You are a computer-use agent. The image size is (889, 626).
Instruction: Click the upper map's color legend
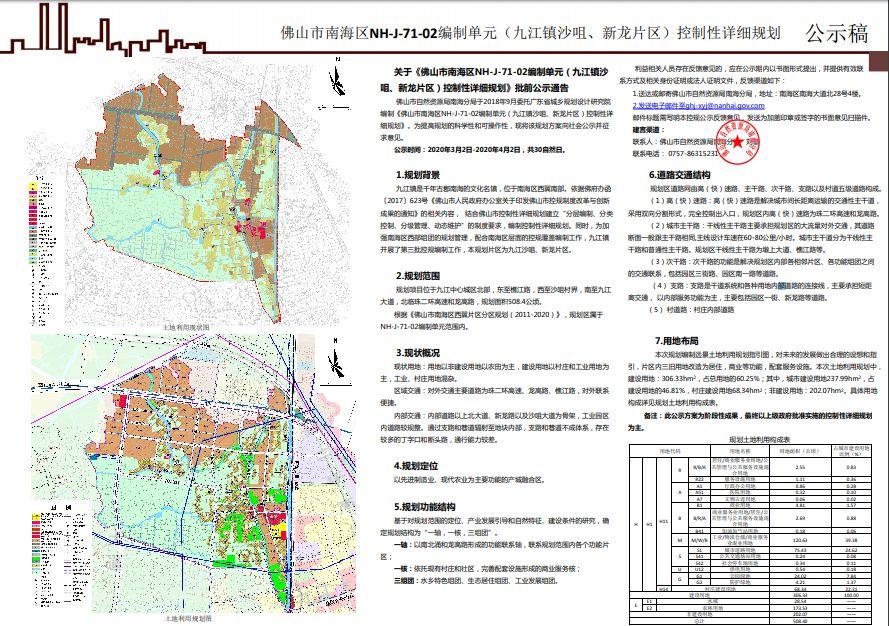[44, 252]
